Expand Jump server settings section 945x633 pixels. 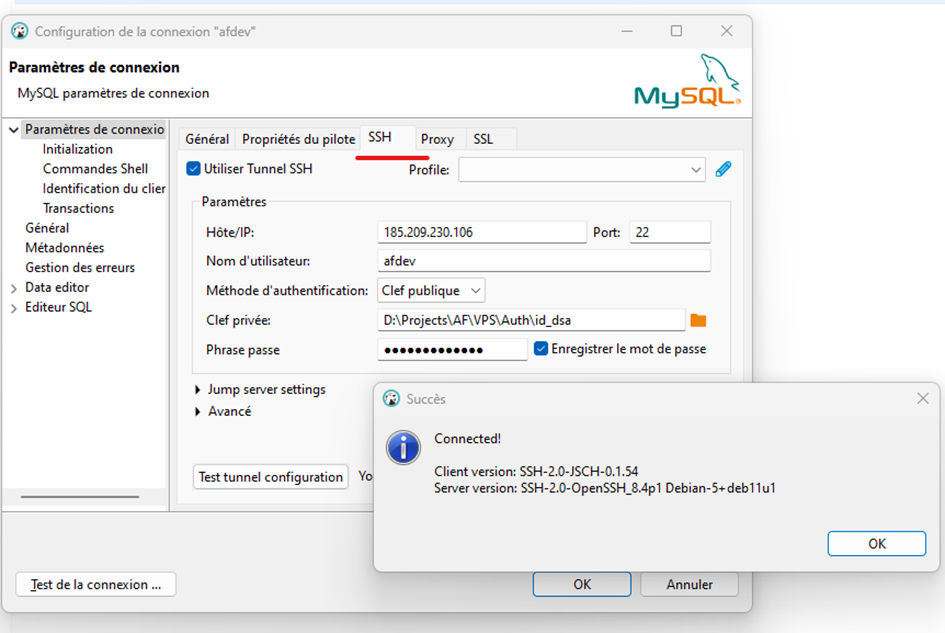[x=198, y=390]
